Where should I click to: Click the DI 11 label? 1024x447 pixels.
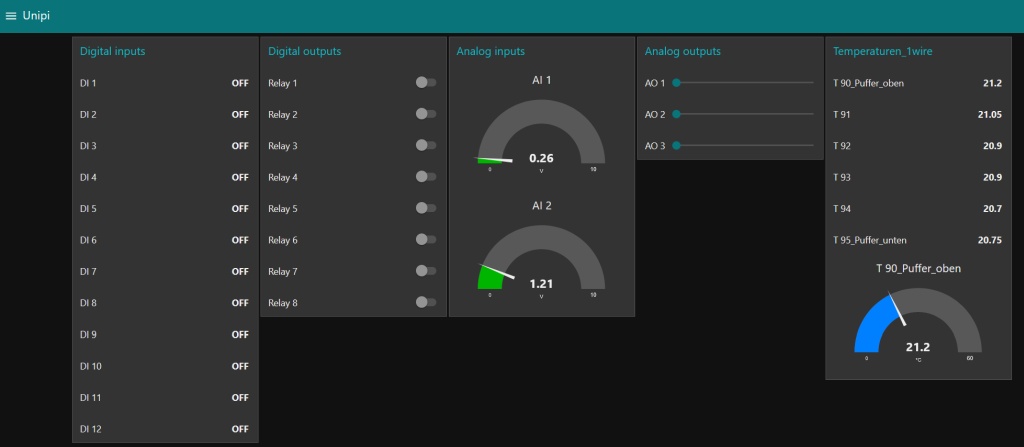tap(91, 397)
